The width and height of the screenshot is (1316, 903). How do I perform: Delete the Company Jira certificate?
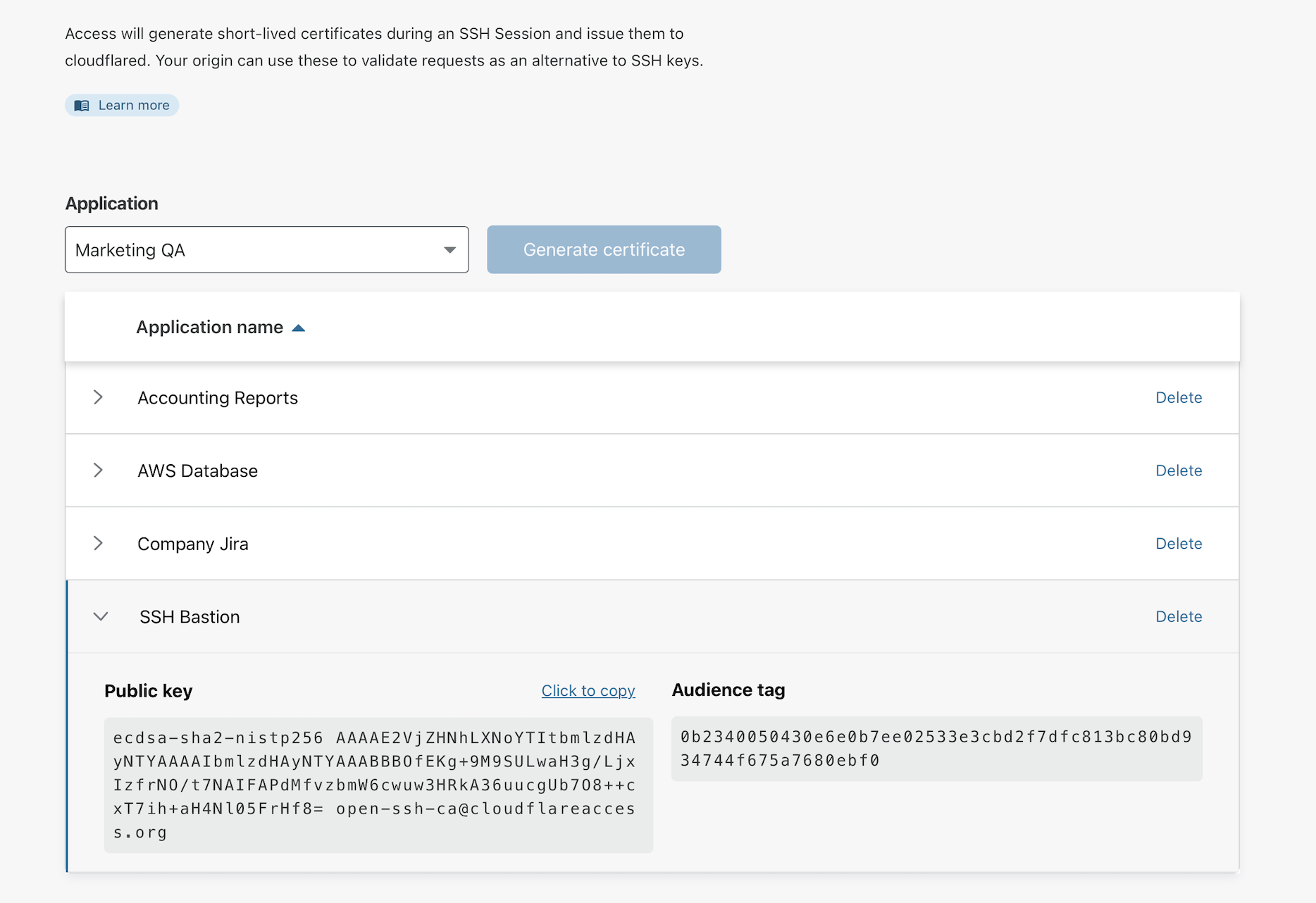pos(1179,544)
